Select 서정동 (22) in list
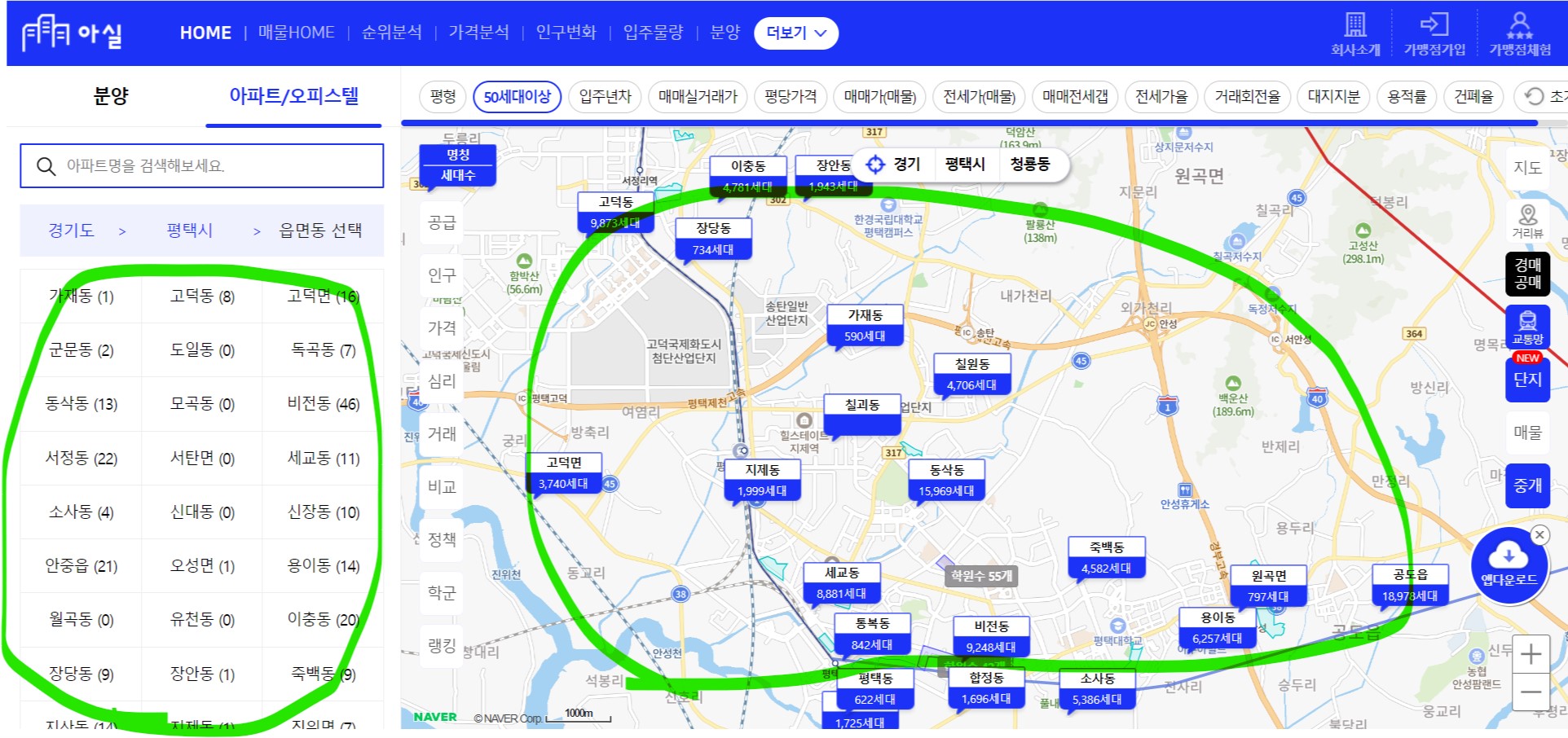1568x738 pixels. click(81, 458)
